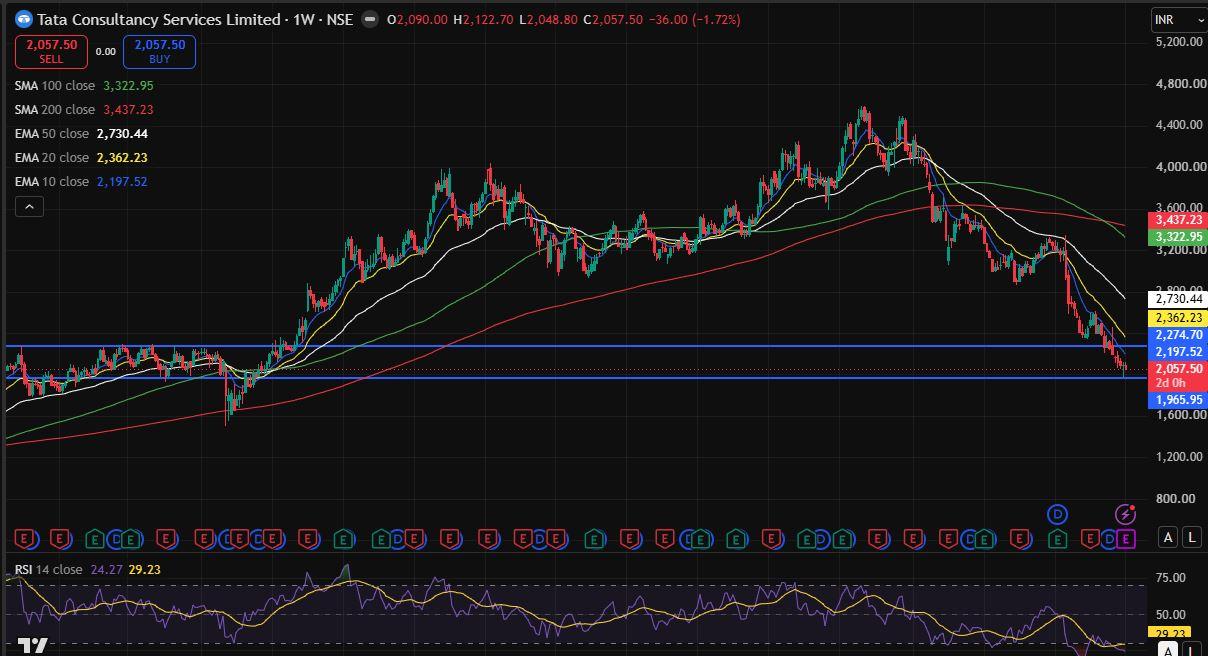Click the red 3,437.23 price axis label
1208x656 pixels.
[1179, 220]
